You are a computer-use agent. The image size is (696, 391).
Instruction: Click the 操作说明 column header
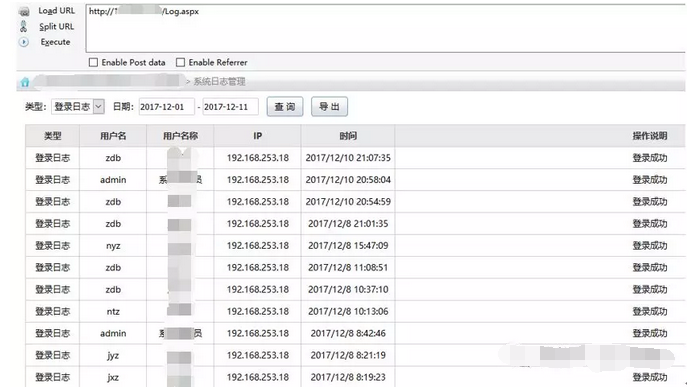(x=650, y=136)
